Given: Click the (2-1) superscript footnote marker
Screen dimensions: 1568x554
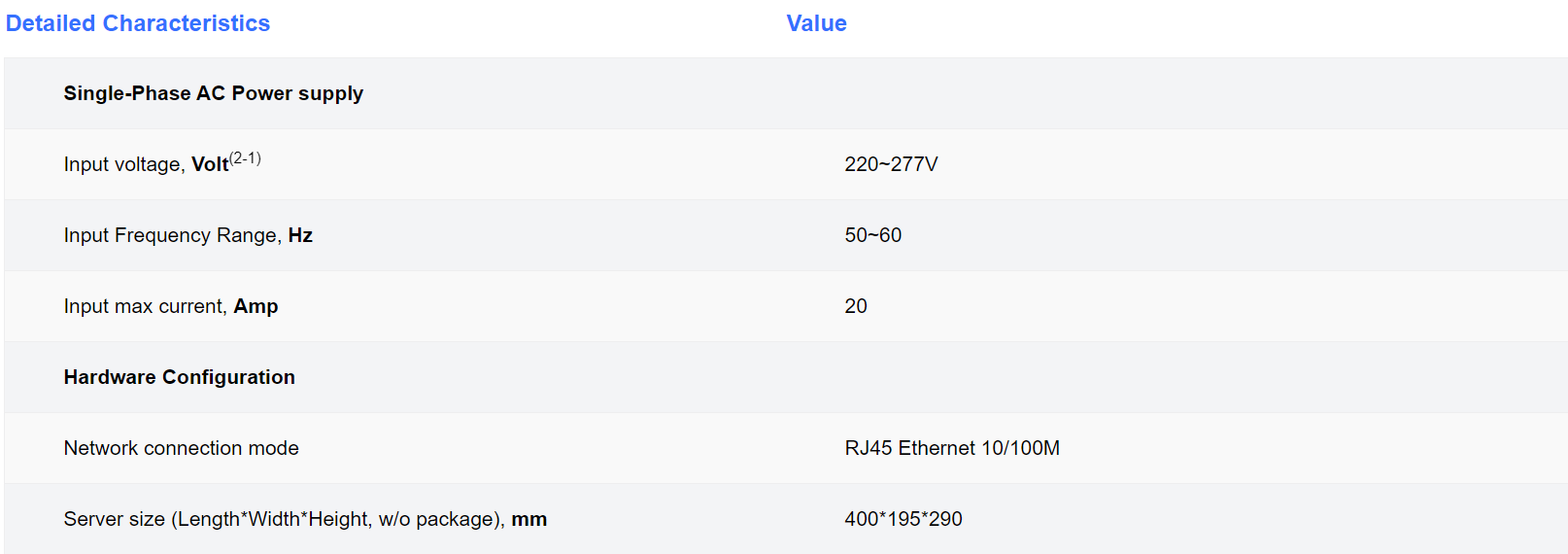Looking at the screenshot, I should (246, 157).
